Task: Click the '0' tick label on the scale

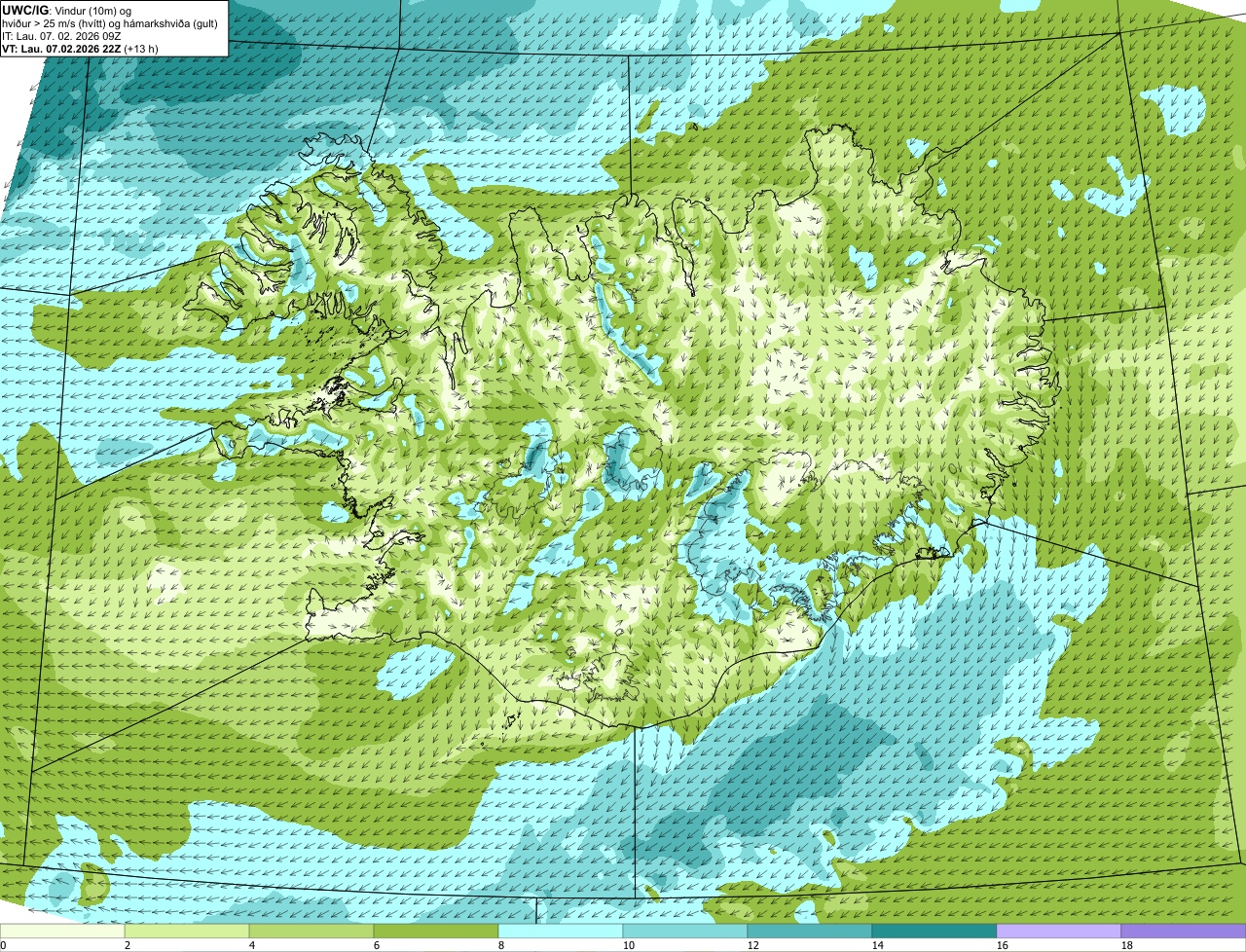Action: tap(3, 945)
